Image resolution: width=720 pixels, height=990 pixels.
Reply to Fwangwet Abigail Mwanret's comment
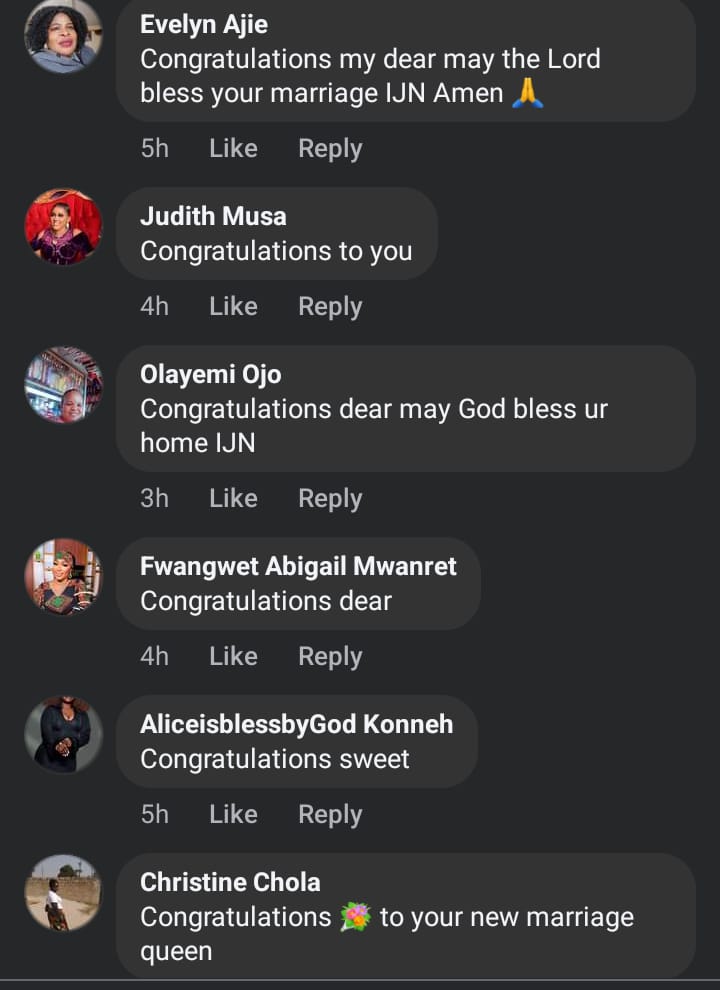pos(330,657)
